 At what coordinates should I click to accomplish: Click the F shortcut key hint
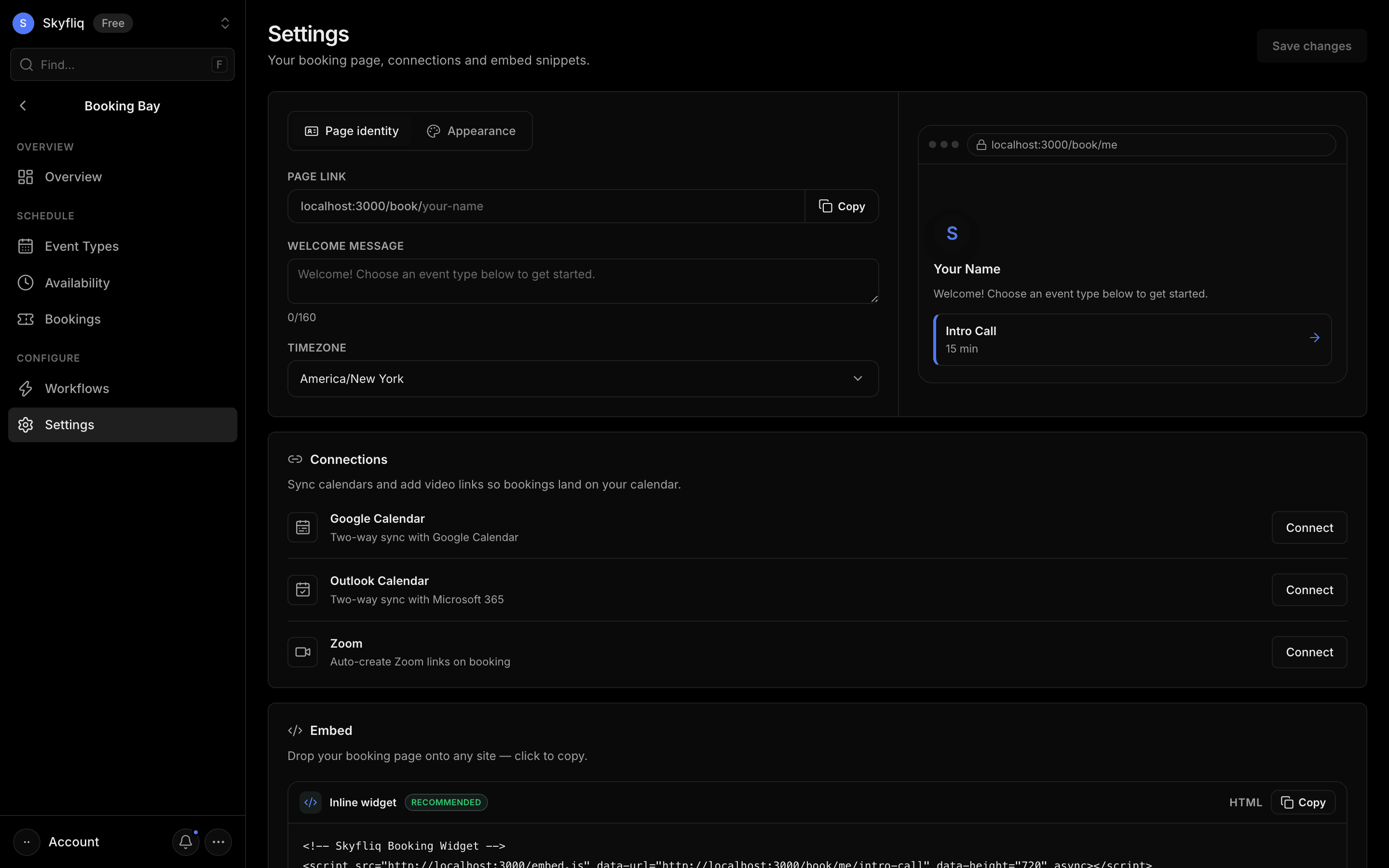(219, 64)
